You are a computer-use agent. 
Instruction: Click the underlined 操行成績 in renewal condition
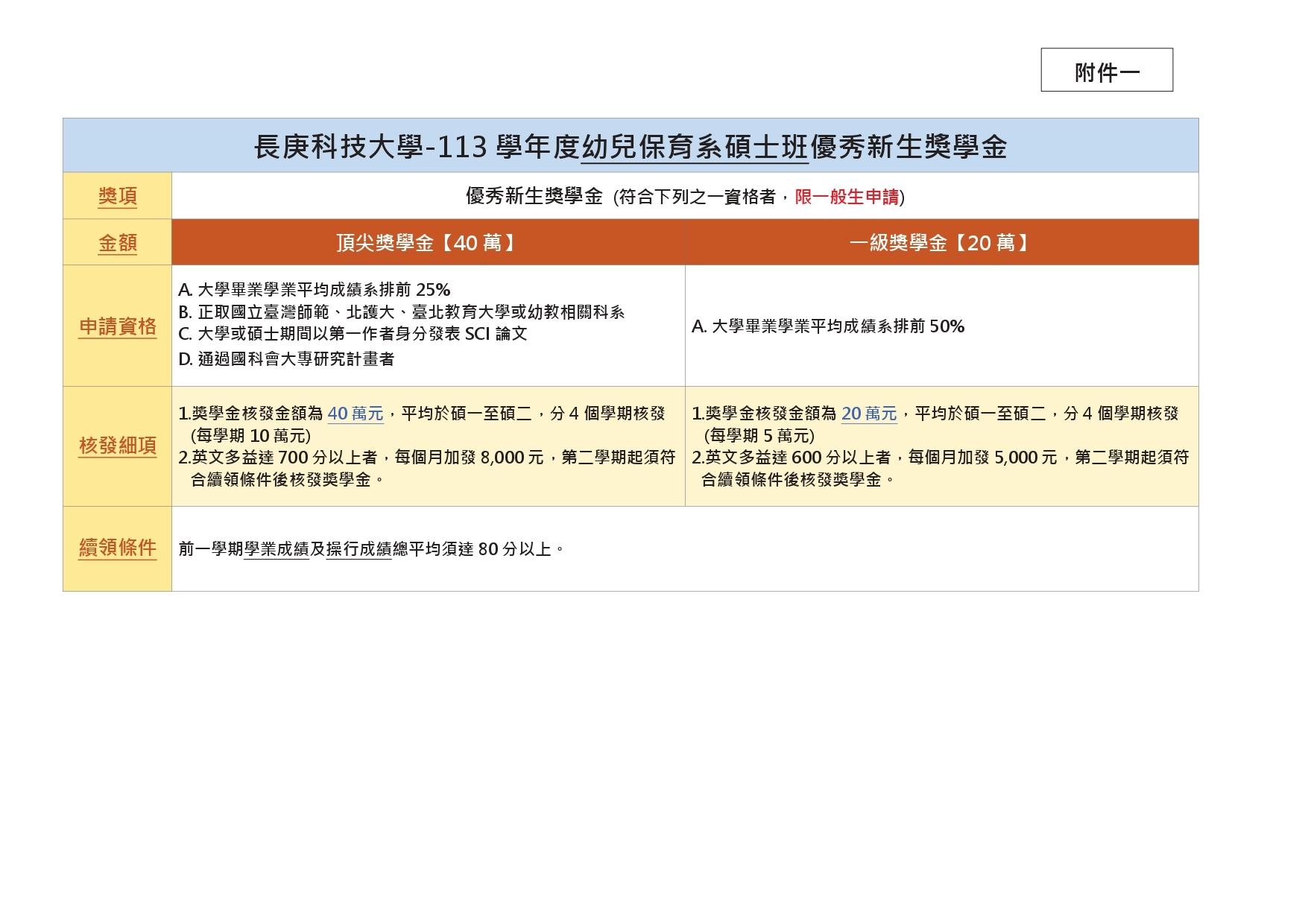[x=358, y=549]
